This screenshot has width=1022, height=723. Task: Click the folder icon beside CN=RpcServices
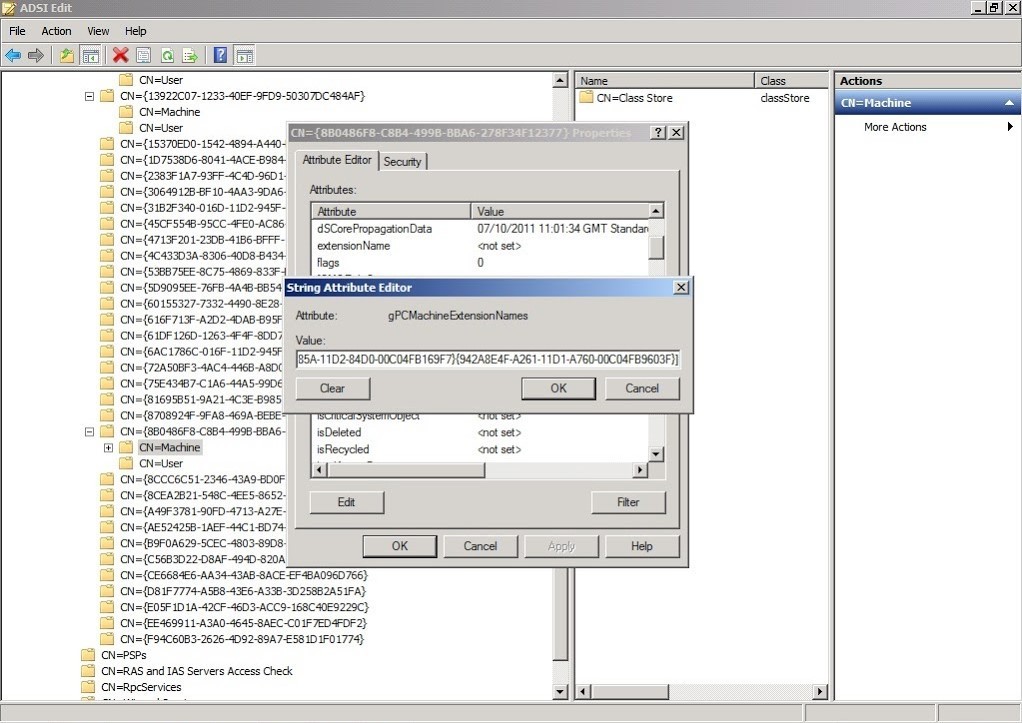[x=88, y=686]
